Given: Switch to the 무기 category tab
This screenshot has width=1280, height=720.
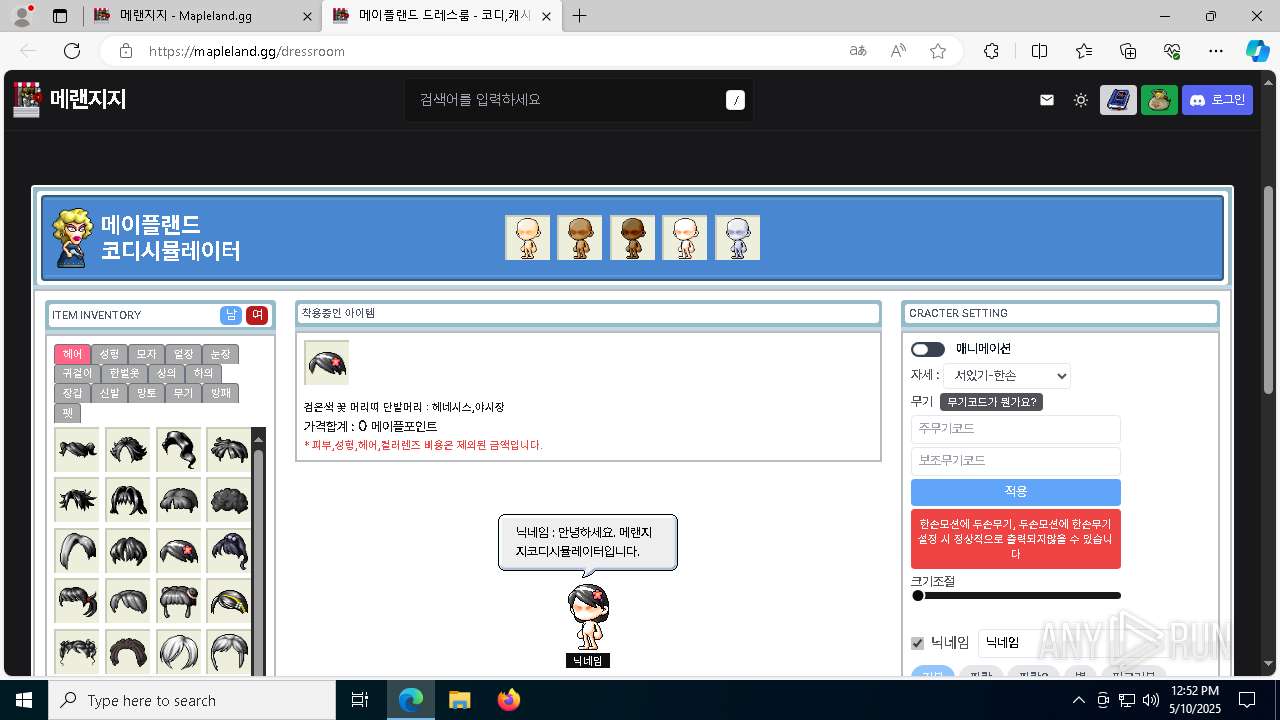Looking at the screenshot, I should (x=183, y=393).
